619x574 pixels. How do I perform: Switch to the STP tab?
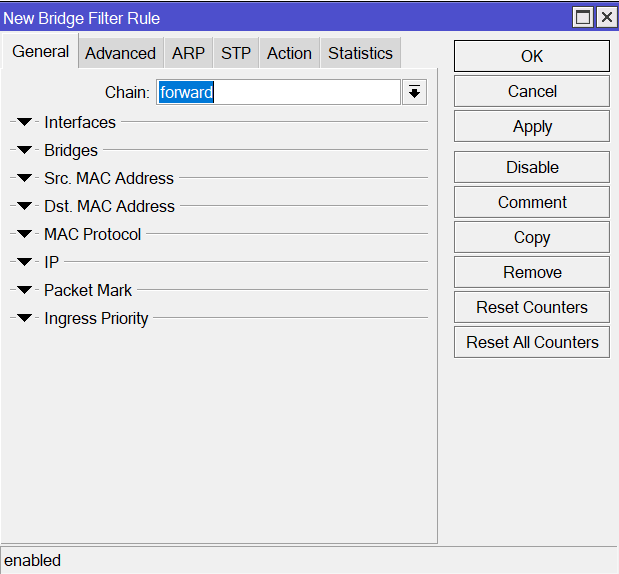tap(236, 53)
